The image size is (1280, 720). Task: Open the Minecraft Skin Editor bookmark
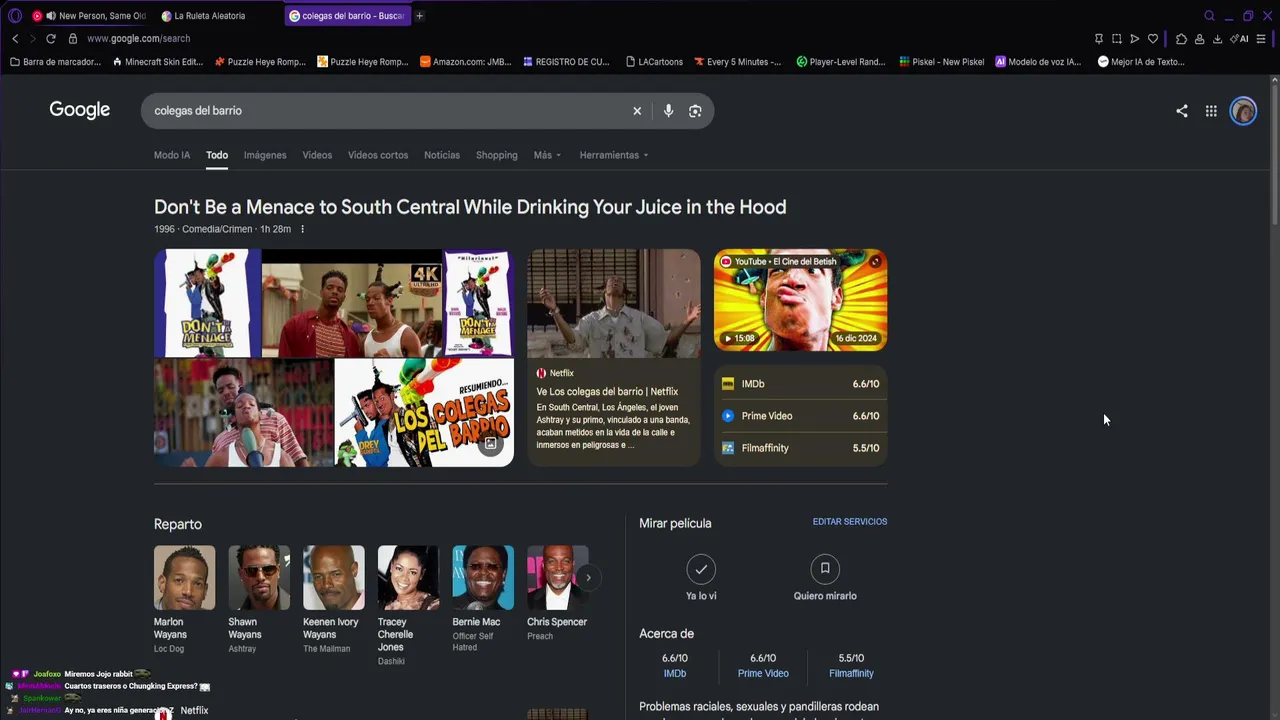[158, 62]
